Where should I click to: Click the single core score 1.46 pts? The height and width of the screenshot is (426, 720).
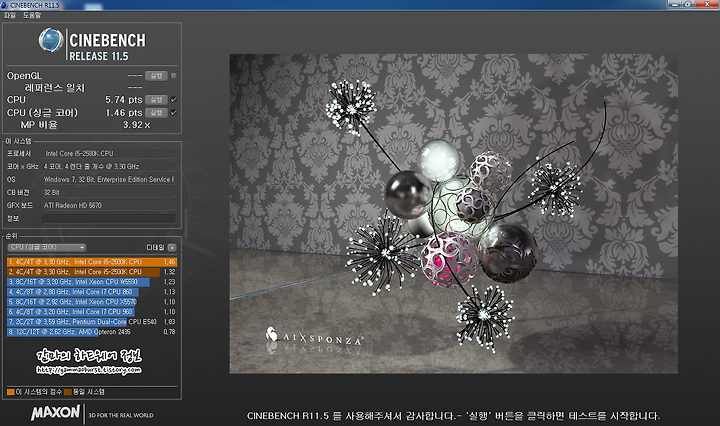click(124, 112)
